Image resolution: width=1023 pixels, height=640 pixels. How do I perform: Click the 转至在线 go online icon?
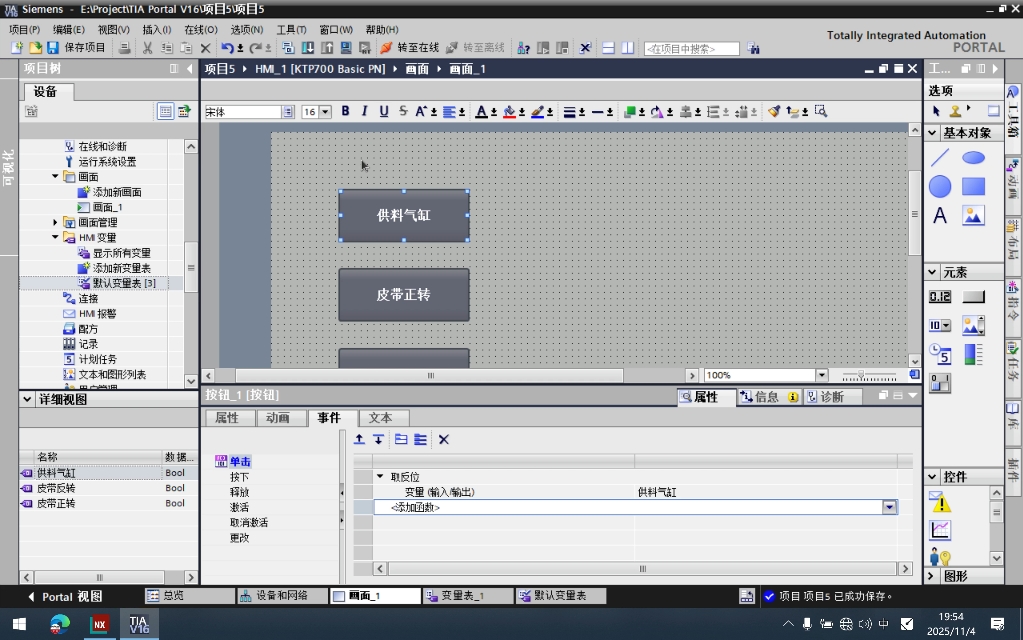[x=386, y=48]
